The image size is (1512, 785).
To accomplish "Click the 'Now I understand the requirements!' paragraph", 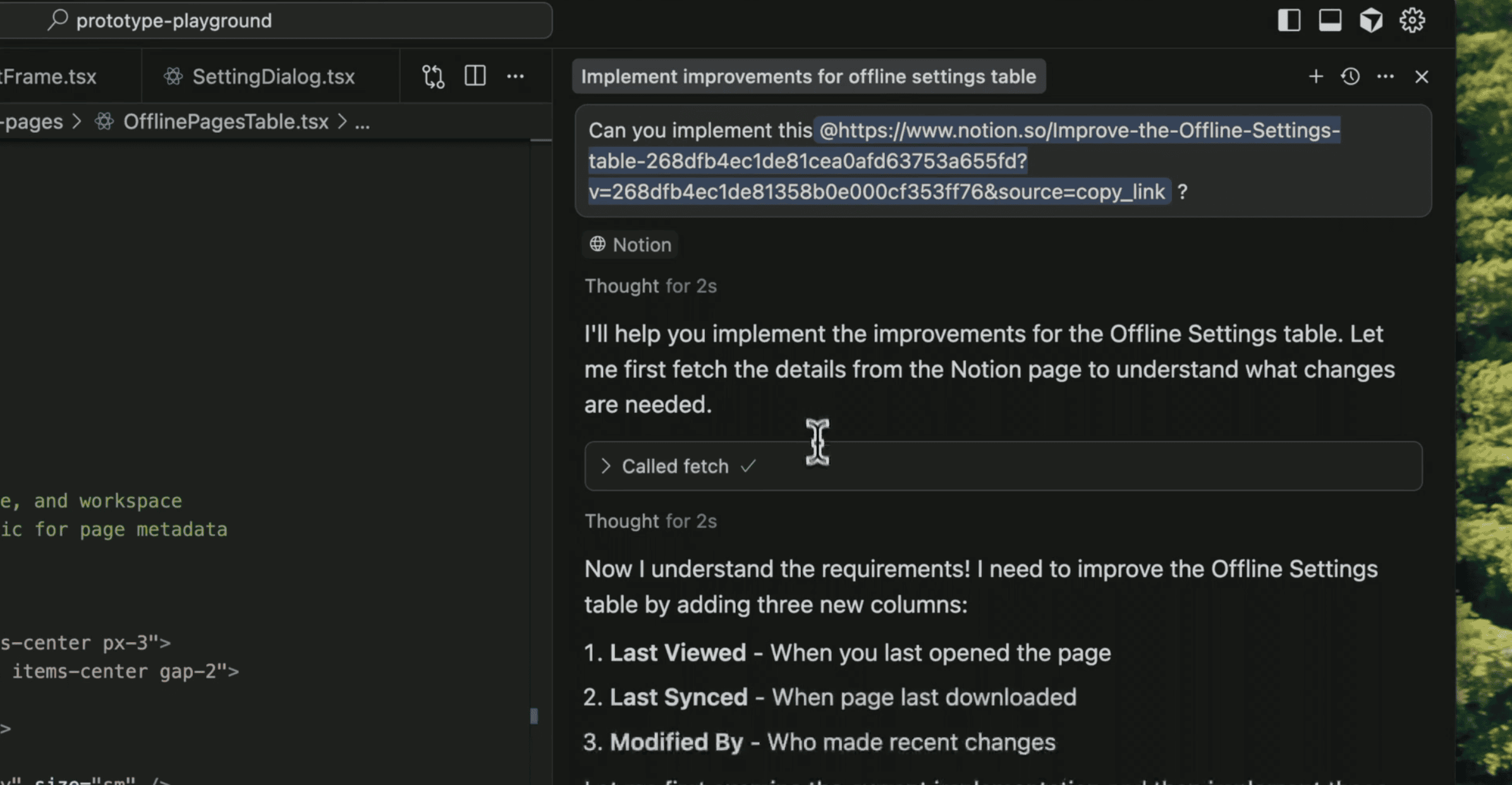I will pos(981,587).
